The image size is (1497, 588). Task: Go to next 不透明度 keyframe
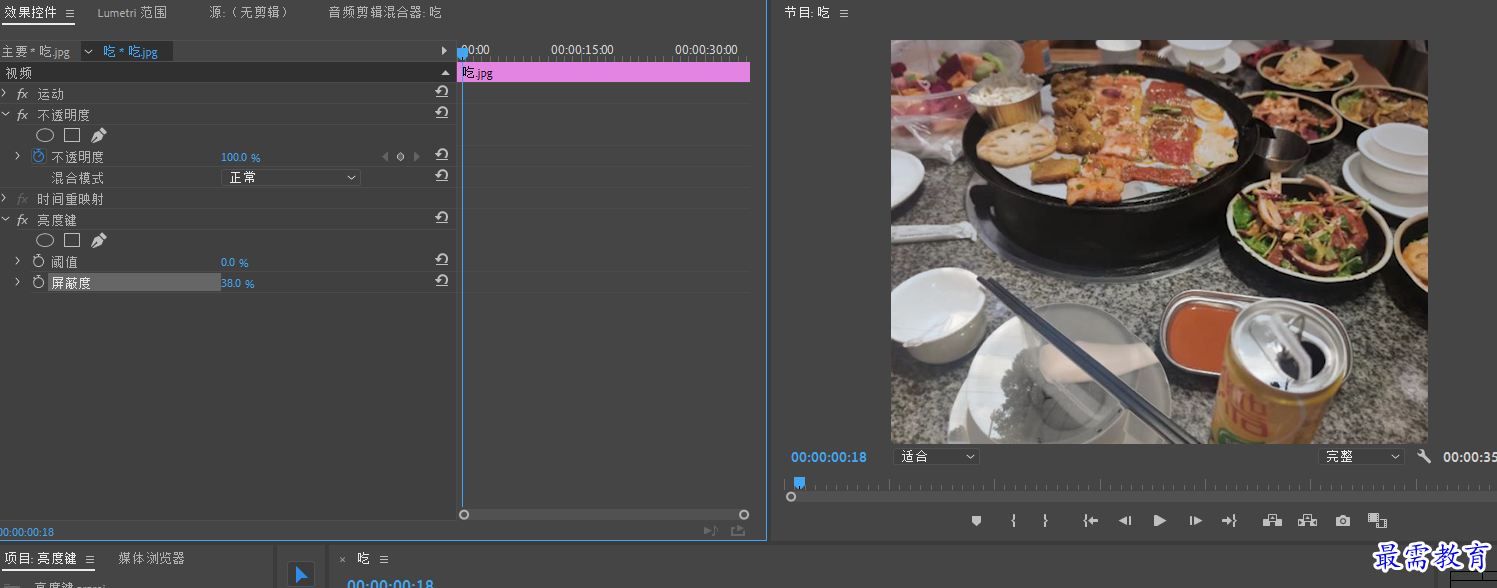(x=417, y=157)
